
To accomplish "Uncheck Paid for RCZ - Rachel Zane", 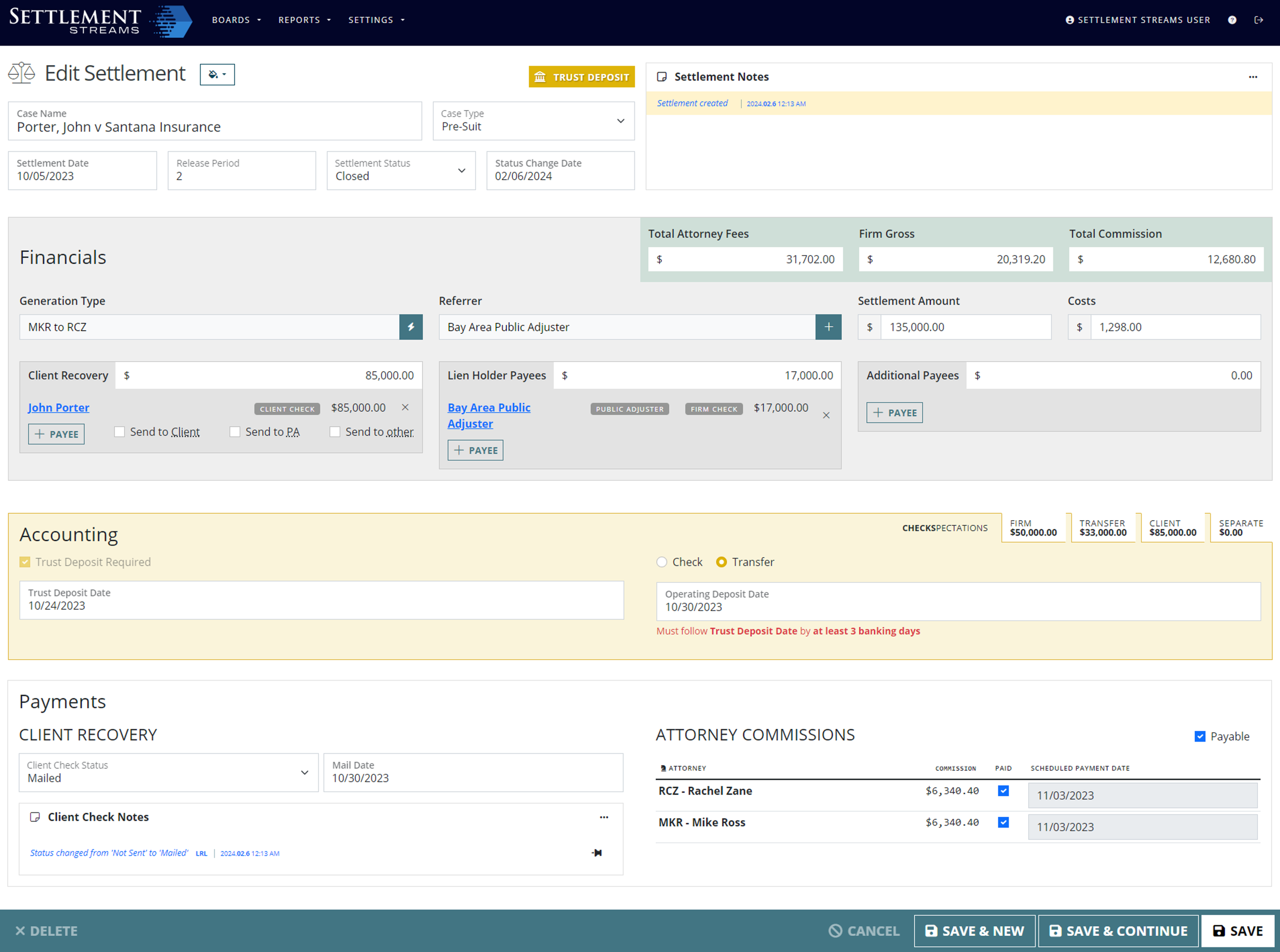I will (x=1003, y=791).
